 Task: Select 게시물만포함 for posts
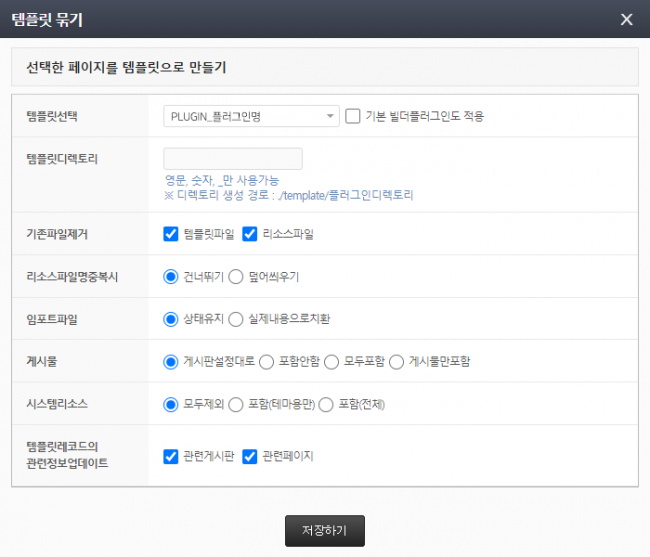point(396,361)
